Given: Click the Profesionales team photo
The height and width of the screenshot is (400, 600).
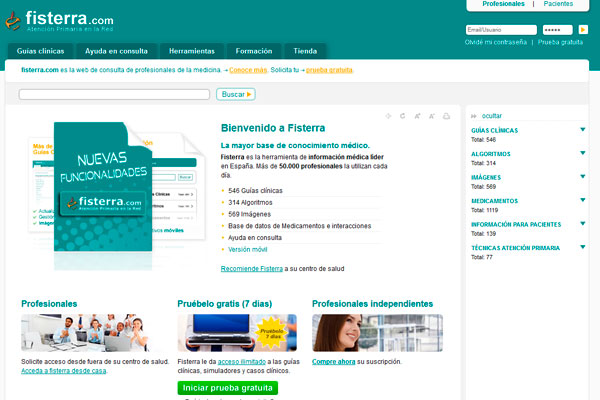Looking at the screenshot, I should 85,333.
